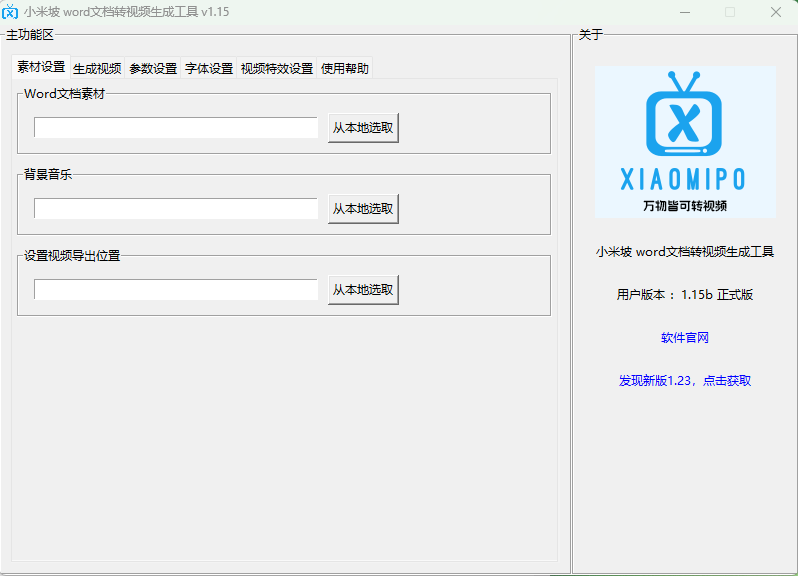Click the 设置视频导出位置 path field
Image resolution: width=798 pixels, height=576 pixels.
pos(176,290)
